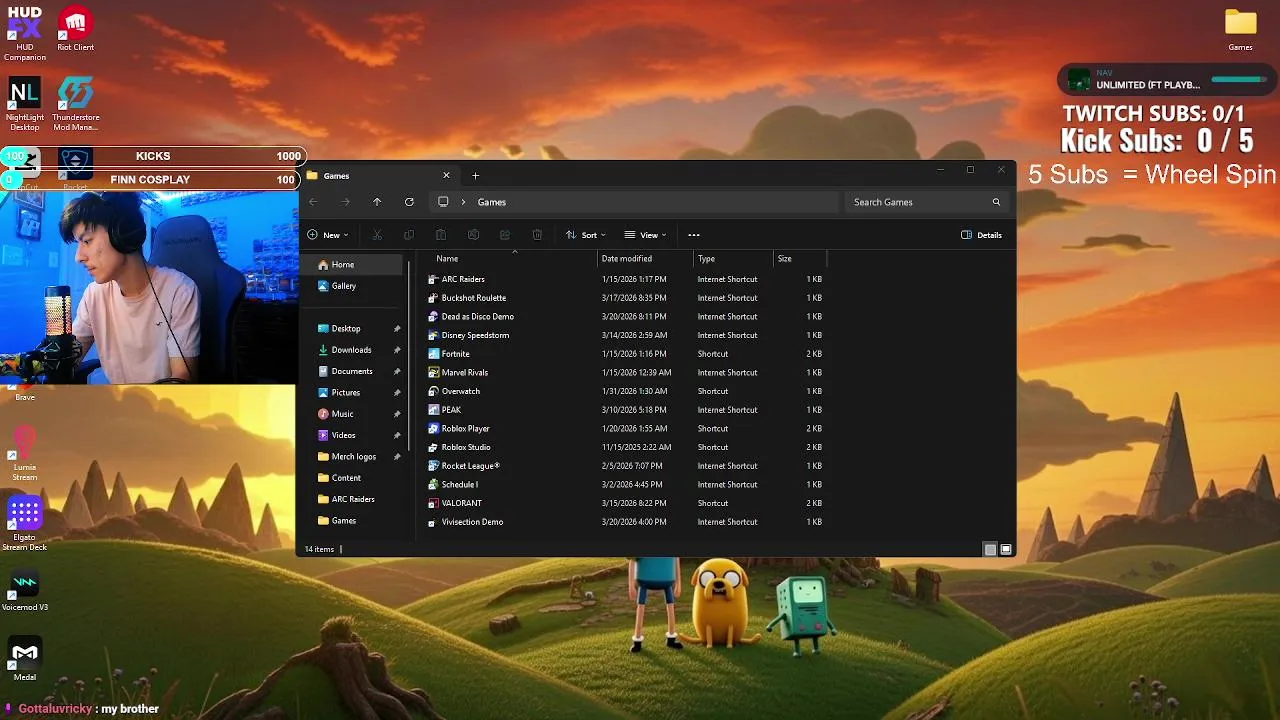Click the Share toolbar icon
The width and height of the screenshot is (1280, 720).
pos(505,235)
